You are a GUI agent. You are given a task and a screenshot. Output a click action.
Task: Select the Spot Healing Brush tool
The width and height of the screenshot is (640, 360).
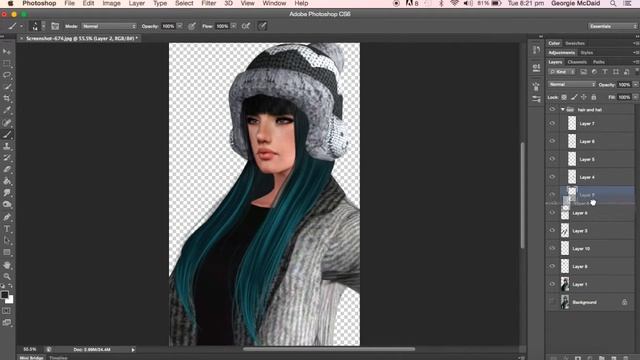point(7,122)
